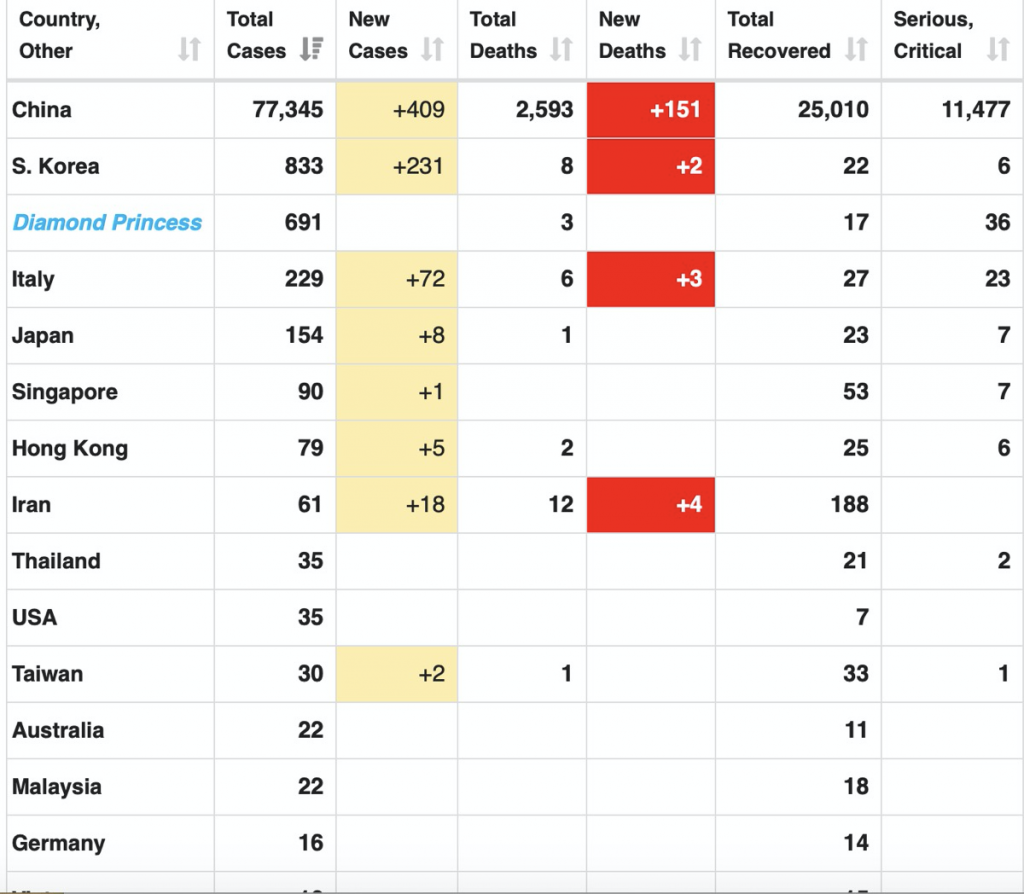The image size is (1024, 894).
Task: Click the red +151 new deaths cell
Action: coord(651,110)
